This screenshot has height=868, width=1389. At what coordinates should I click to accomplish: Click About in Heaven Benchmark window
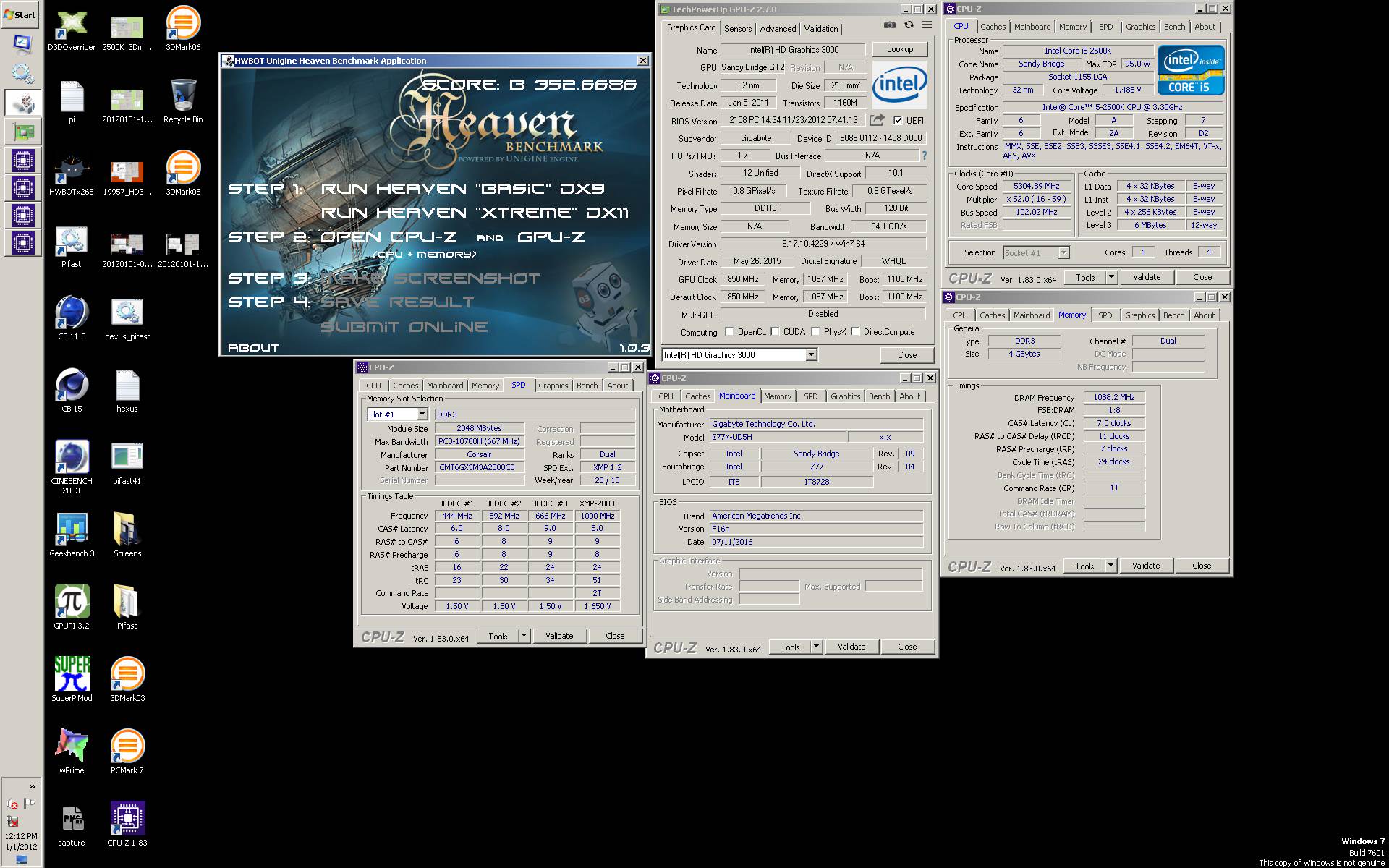click(253, 348)
